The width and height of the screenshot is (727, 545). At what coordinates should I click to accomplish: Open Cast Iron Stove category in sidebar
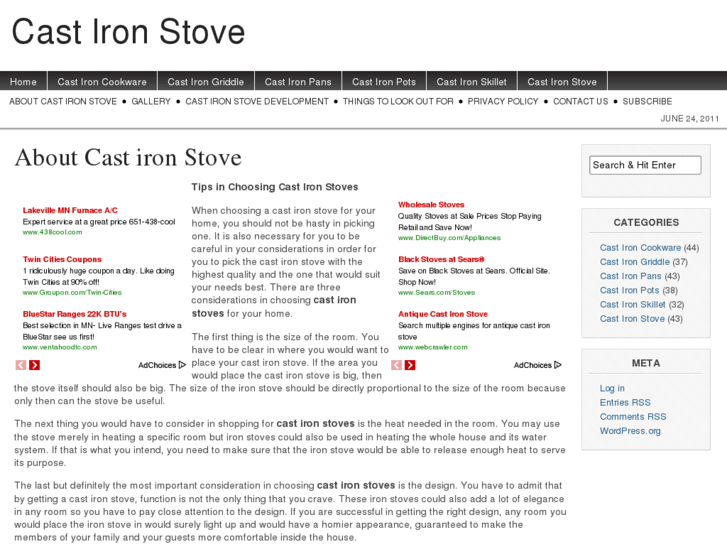(632, 319)
